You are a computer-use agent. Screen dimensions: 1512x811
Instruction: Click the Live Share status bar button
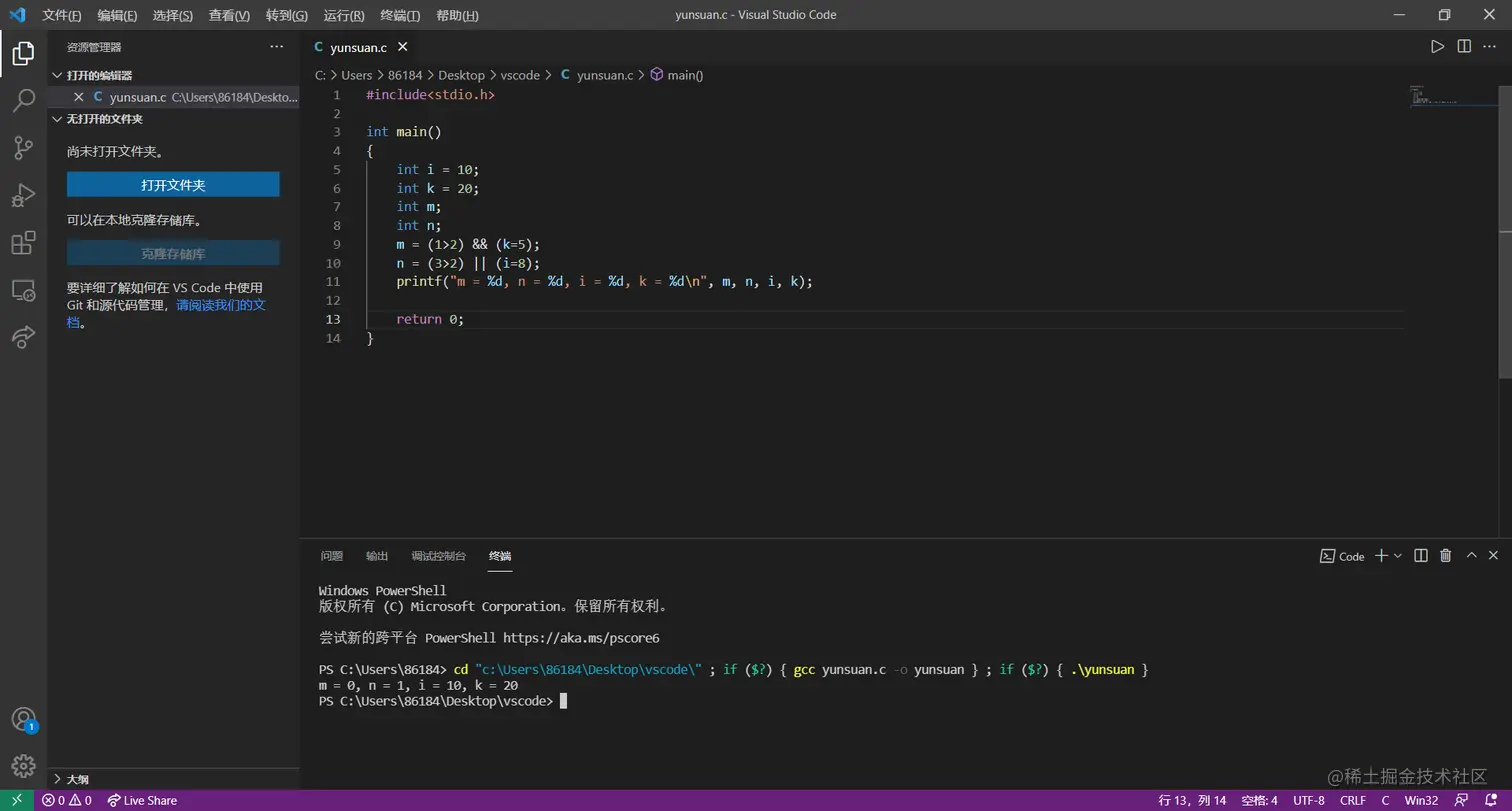tap(142, 800)
